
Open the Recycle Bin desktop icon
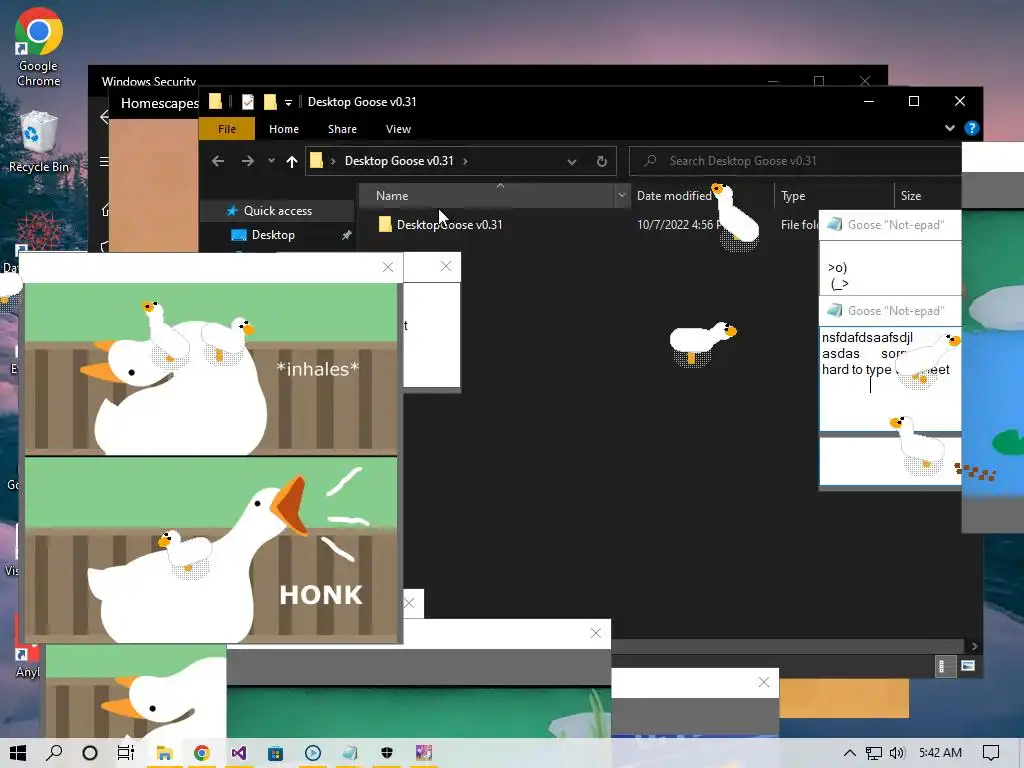click(39, 142)
